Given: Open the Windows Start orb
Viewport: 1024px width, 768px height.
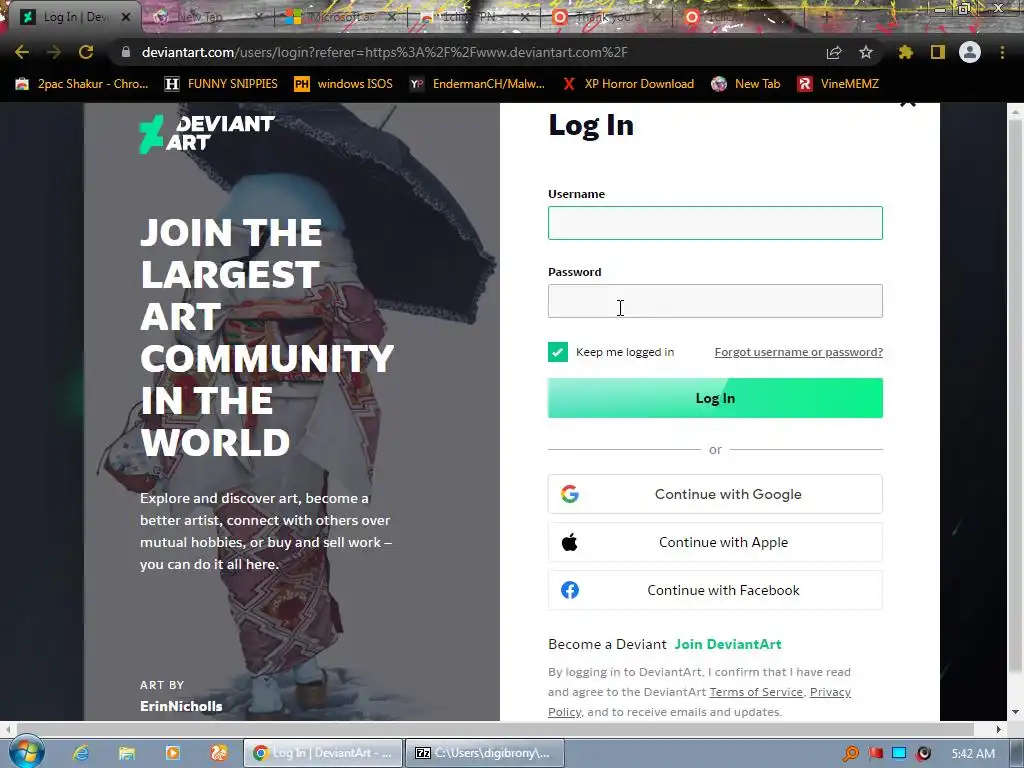Looking at the screenshot, I should (26, 752).
